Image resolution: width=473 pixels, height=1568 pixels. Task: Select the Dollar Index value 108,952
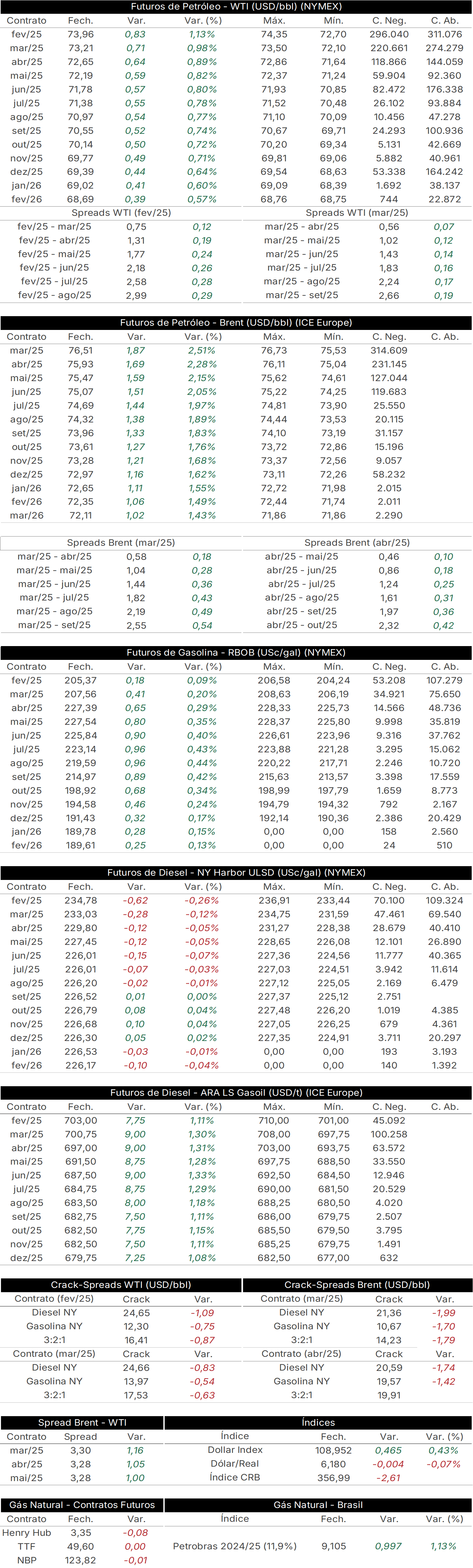click(x=334, y=1451)
